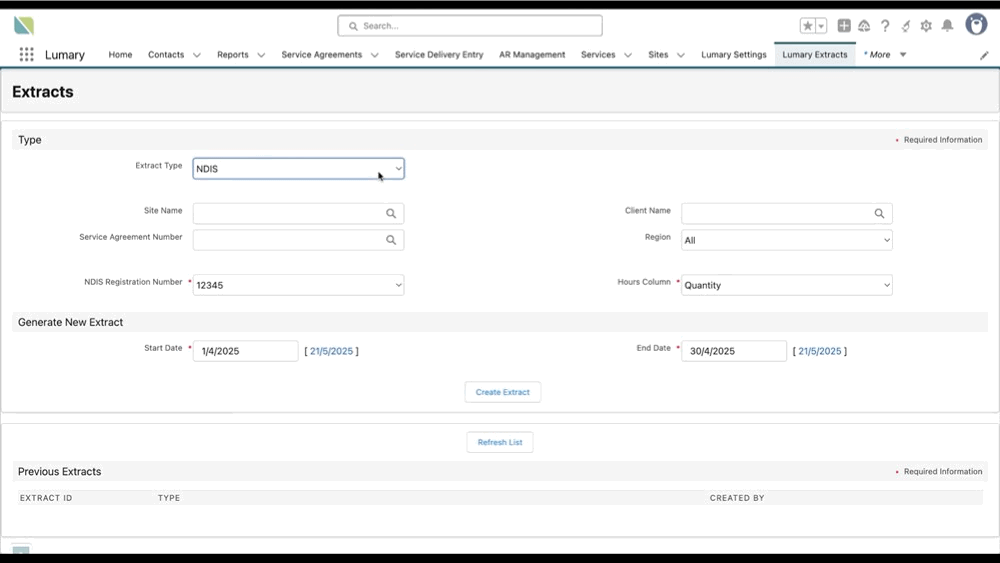Click the Start Date input field

point(246,351)
